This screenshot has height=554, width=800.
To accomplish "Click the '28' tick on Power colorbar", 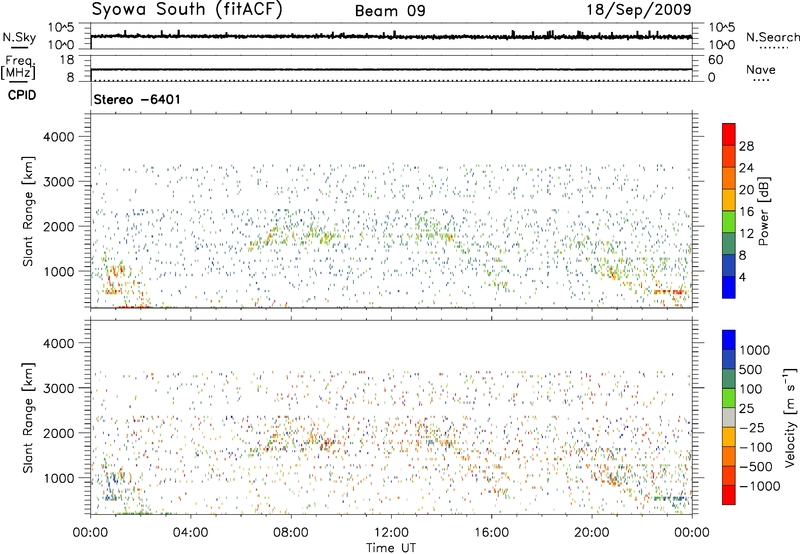I will [x=746, y=146].
